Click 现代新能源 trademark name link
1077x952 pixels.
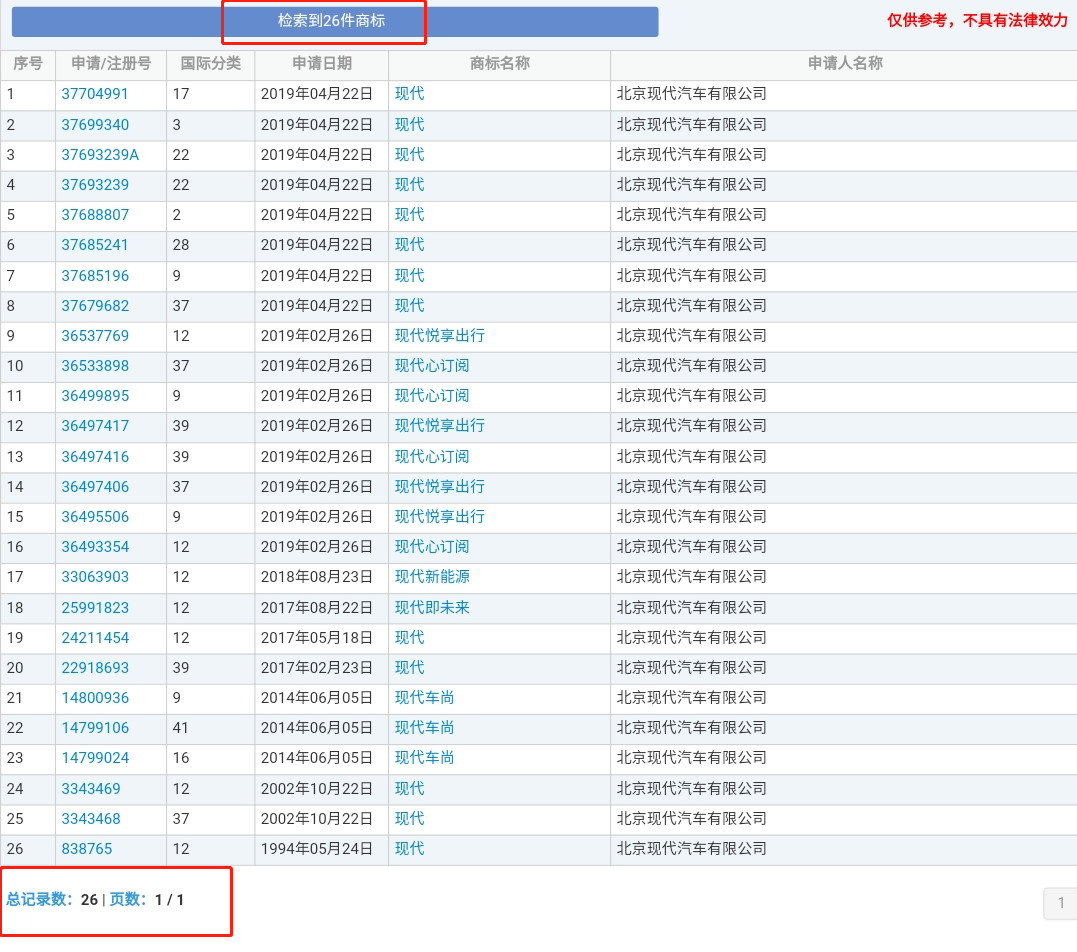pos(431,577)
